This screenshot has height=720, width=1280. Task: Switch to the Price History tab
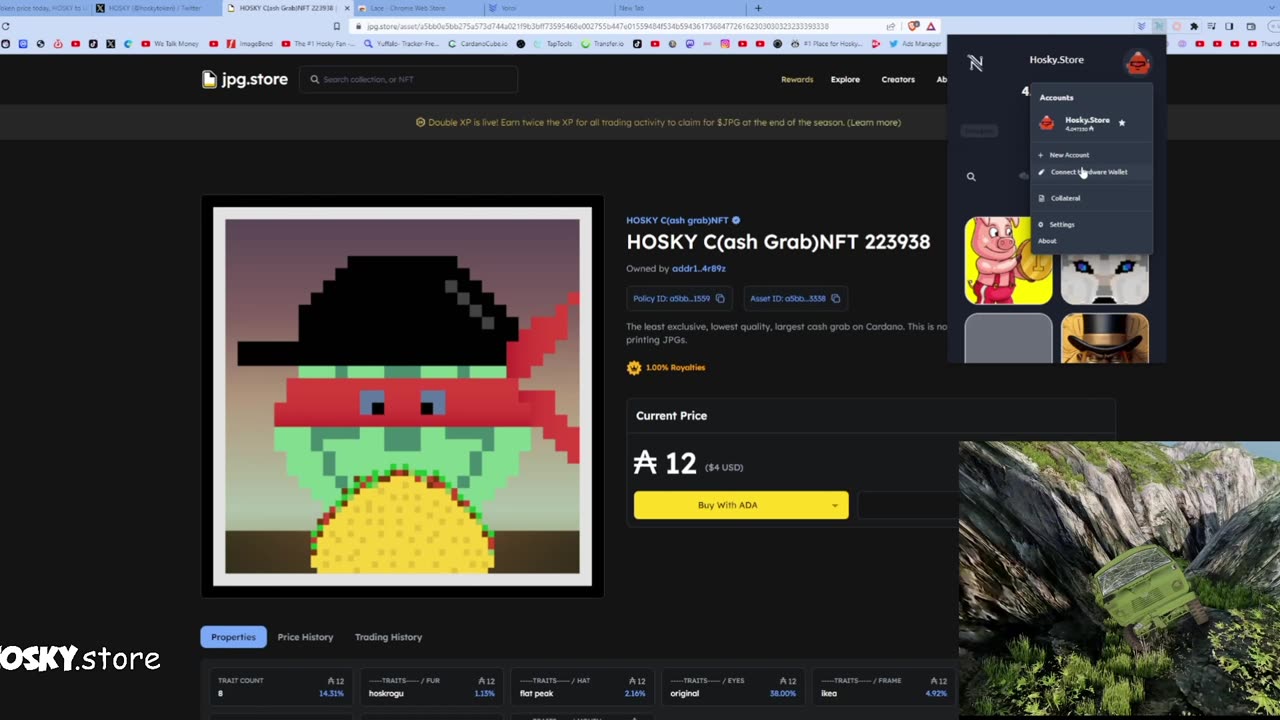tap(305, 637)
